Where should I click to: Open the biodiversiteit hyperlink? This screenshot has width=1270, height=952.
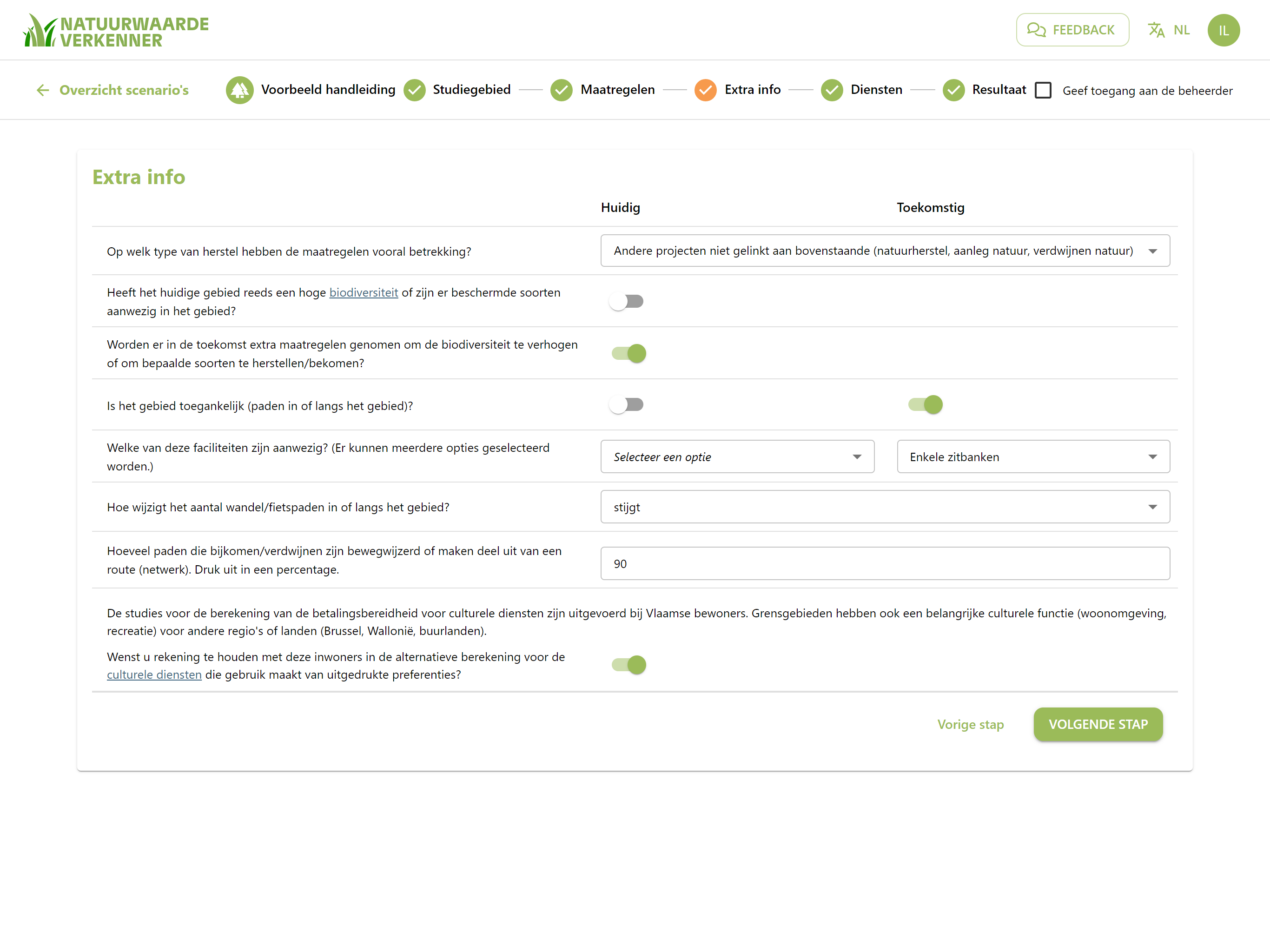[x=364, y=292]
